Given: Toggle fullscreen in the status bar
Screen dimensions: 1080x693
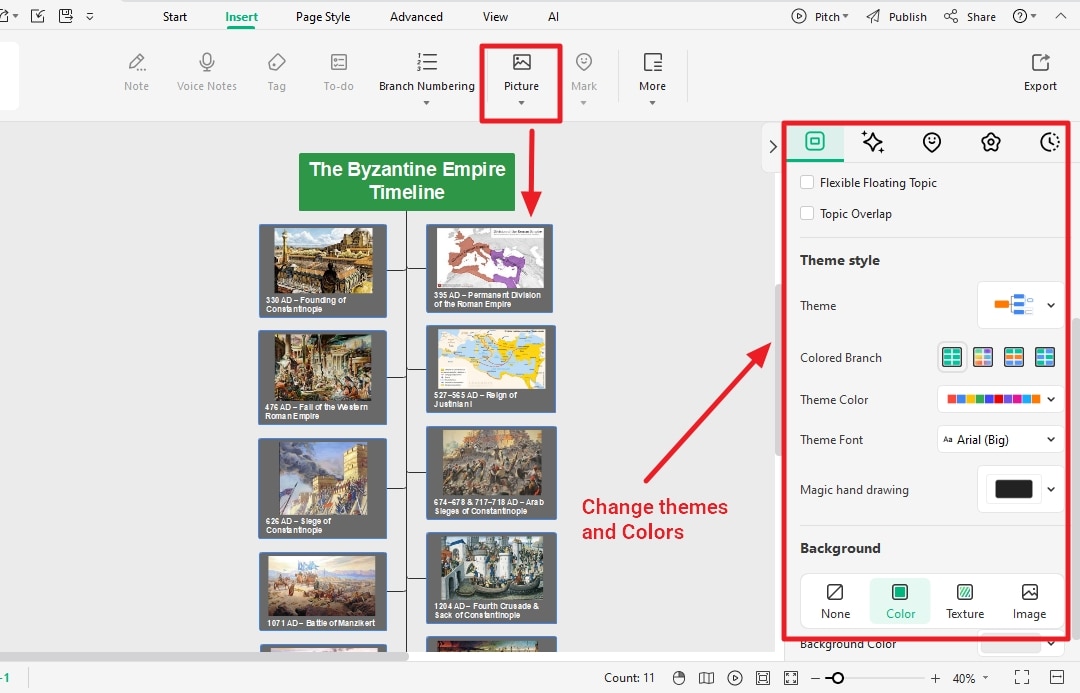Looking at the screenshot, I should click(1022, 678).
